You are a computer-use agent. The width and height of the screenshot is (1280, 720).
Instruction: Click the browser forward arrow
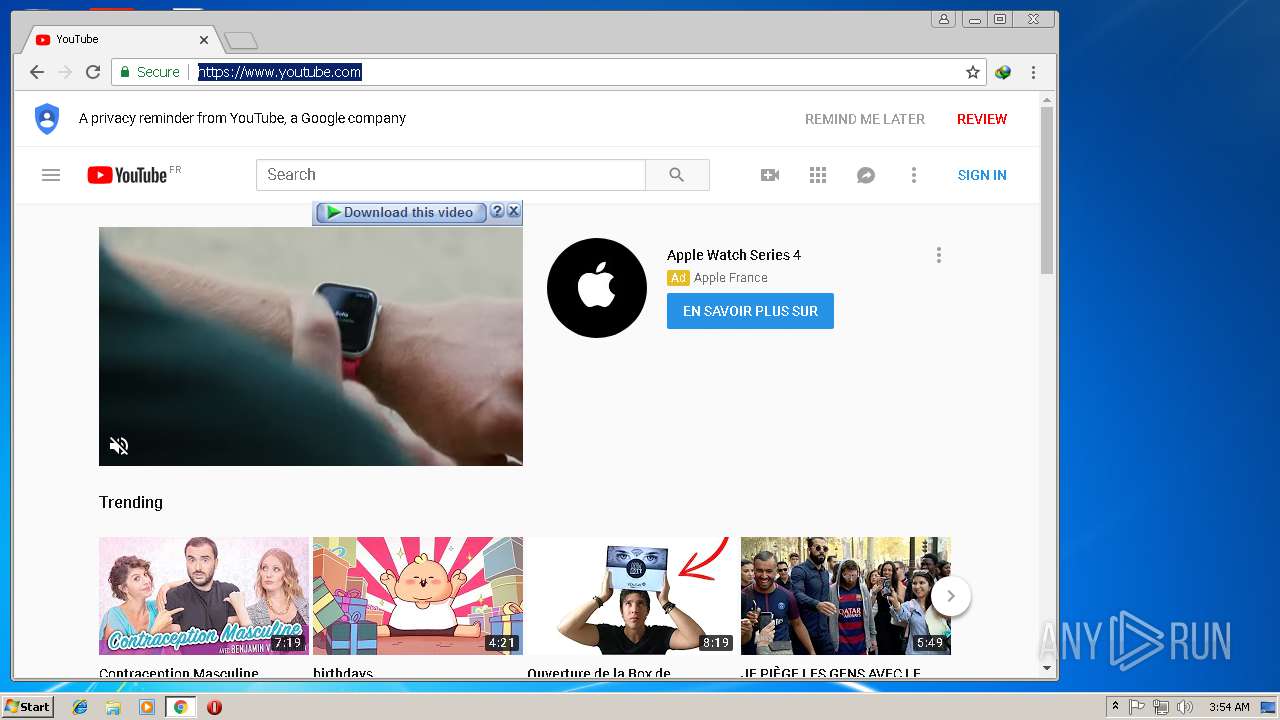click(x=65, y=72)
